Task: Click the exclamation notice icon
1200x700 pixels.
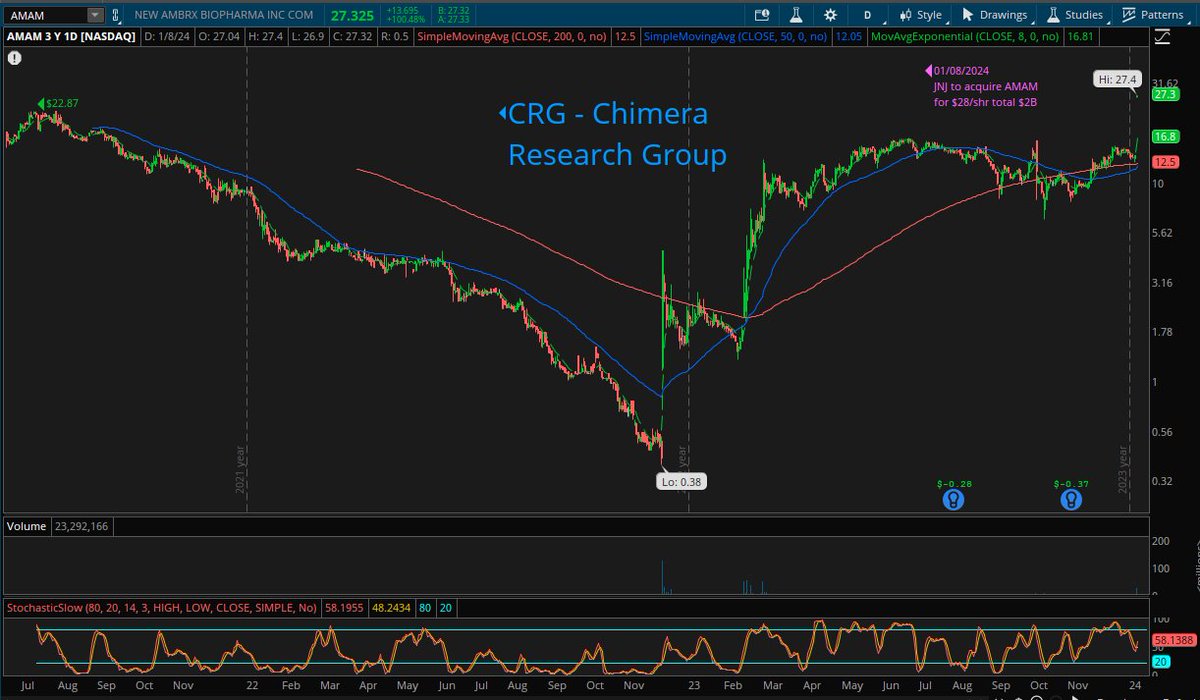Action: pos(14,58)
